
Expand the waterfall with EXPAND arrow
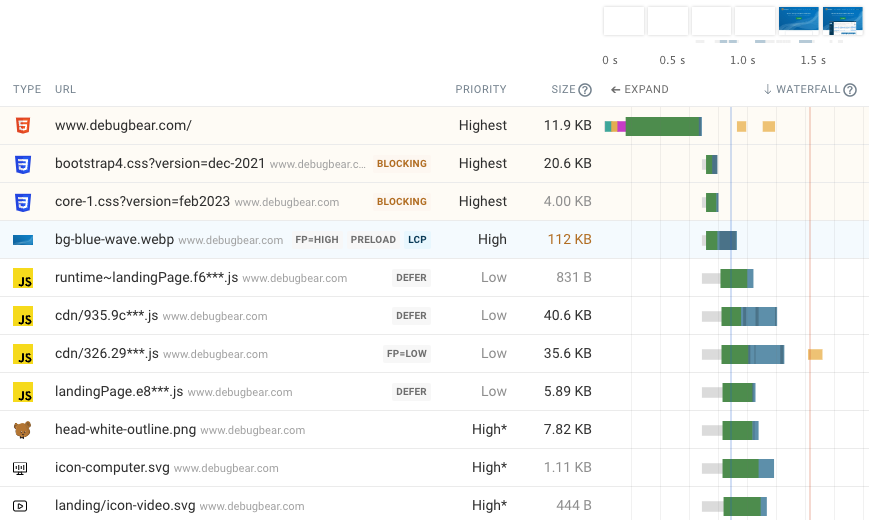coord(640,89)
